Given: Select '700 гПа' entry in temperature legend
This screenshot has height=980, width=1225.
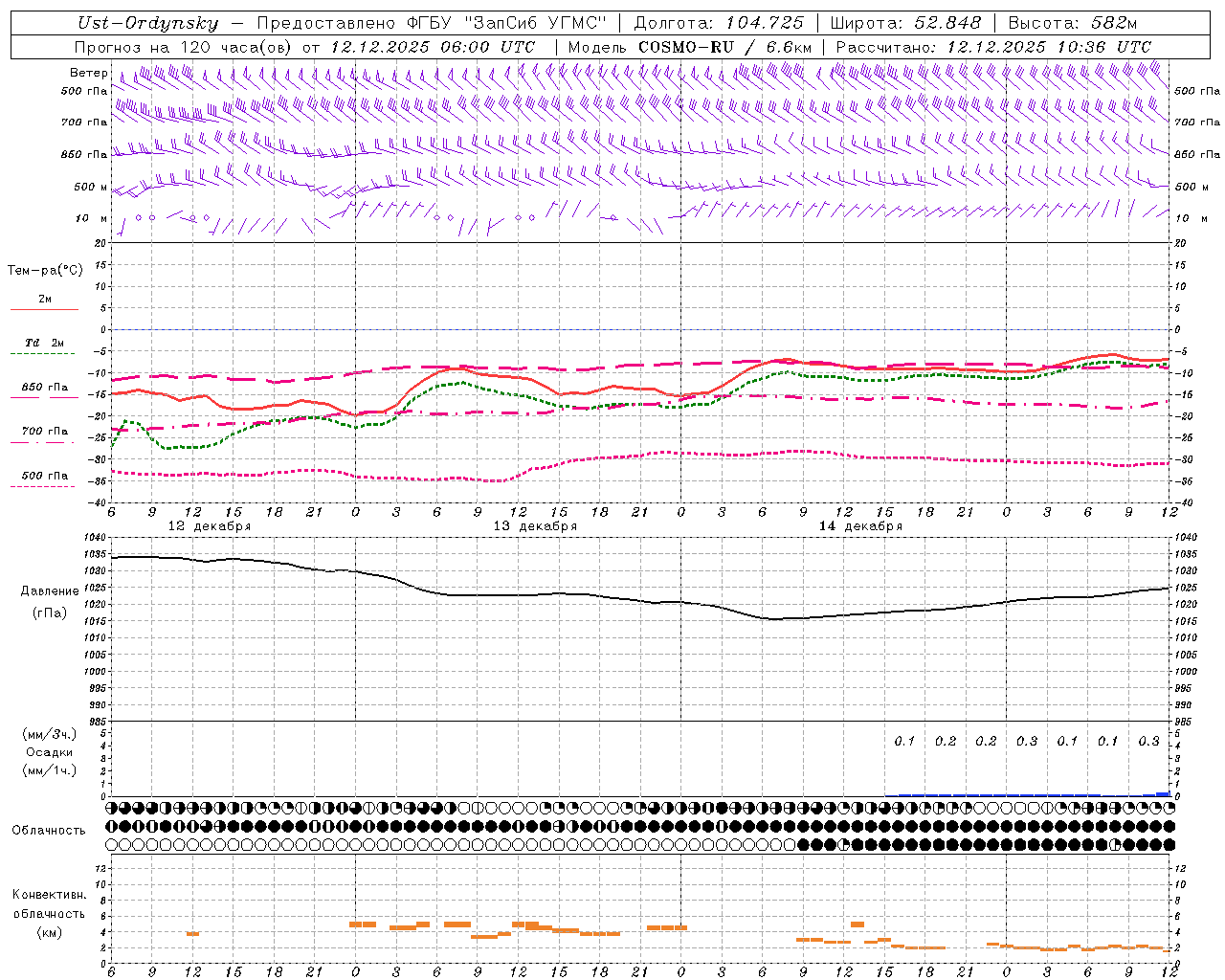Looking at the screenshot, I should [45, 432].
